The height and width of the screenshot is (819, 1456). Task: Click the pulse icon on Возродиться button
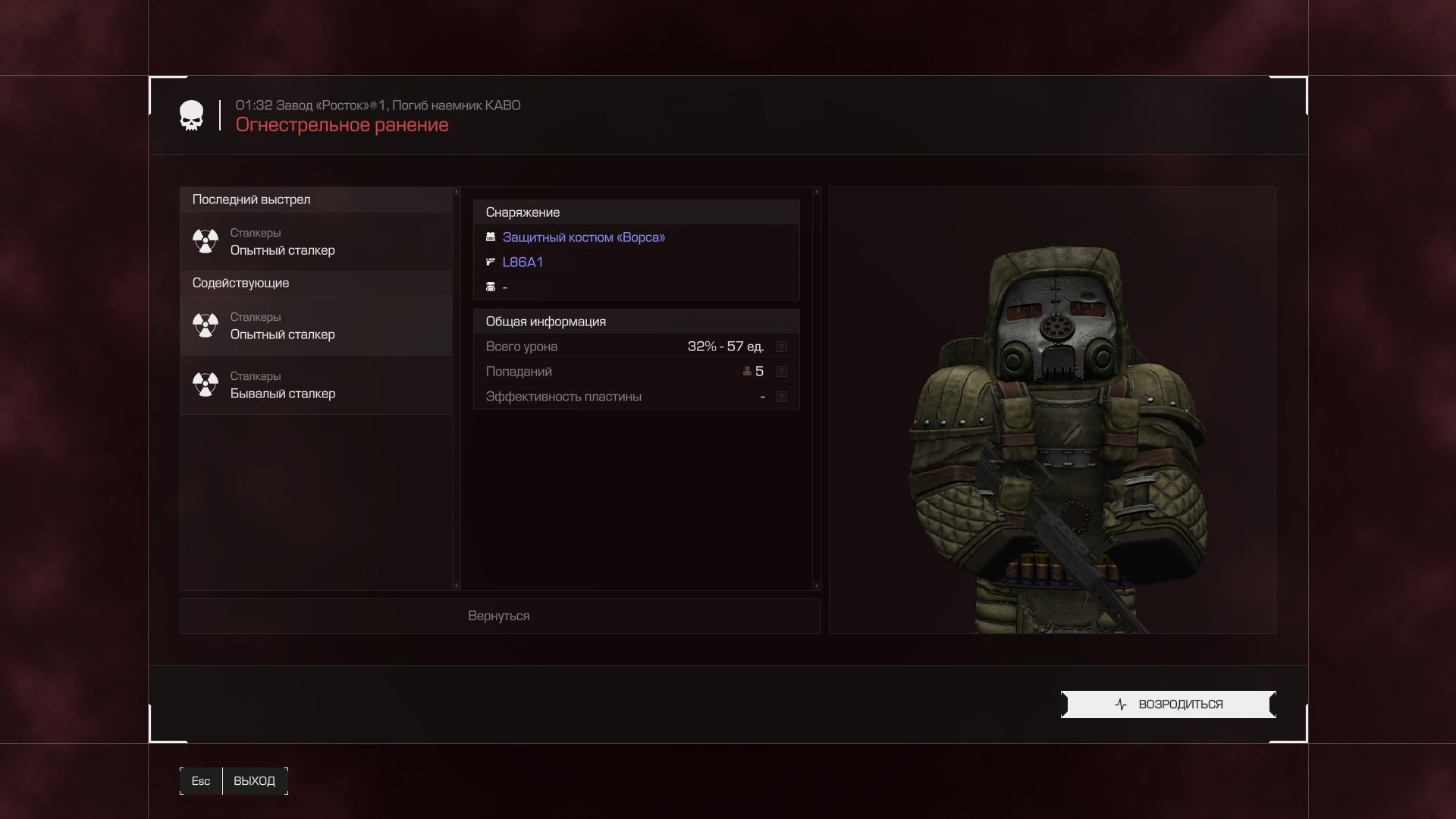point(1121,704)
